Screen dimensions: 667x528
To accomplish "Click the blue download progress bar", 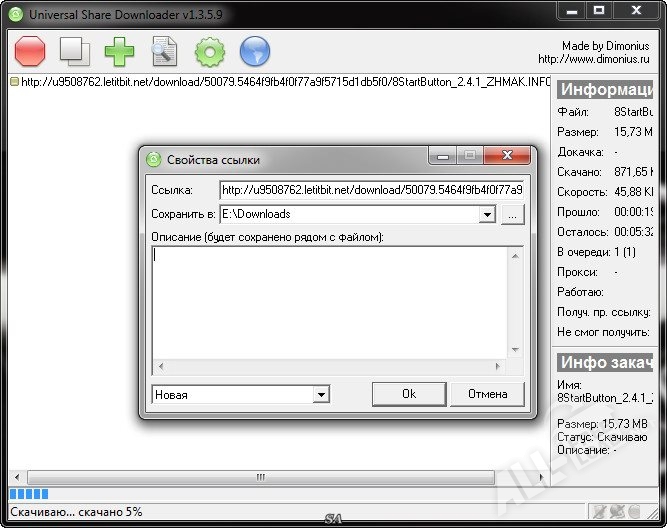I will point(28,494).
